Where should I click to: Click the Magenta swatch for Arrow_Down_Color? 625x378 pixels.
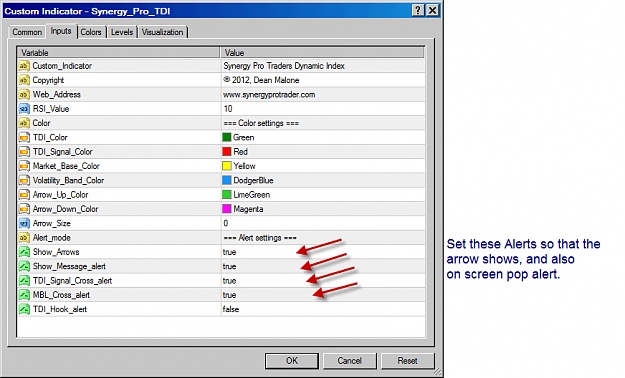coord(227,209)
